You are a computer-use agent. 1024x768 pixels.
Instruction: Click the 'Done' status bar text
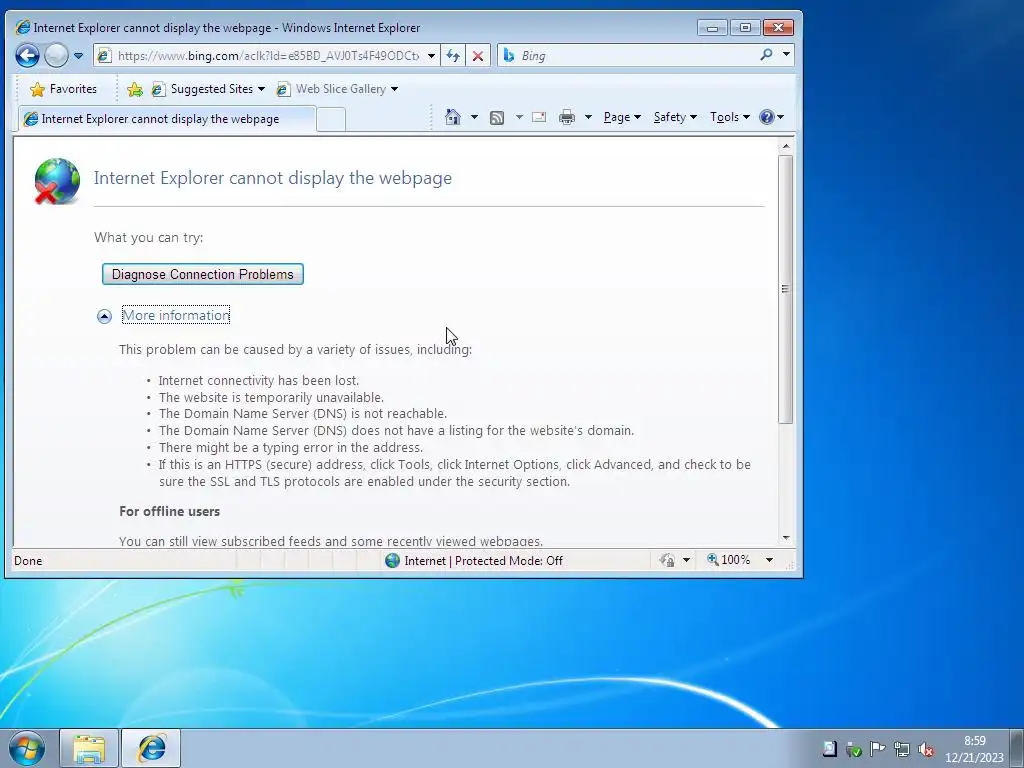pyautogui.click(x=28, y=560)
